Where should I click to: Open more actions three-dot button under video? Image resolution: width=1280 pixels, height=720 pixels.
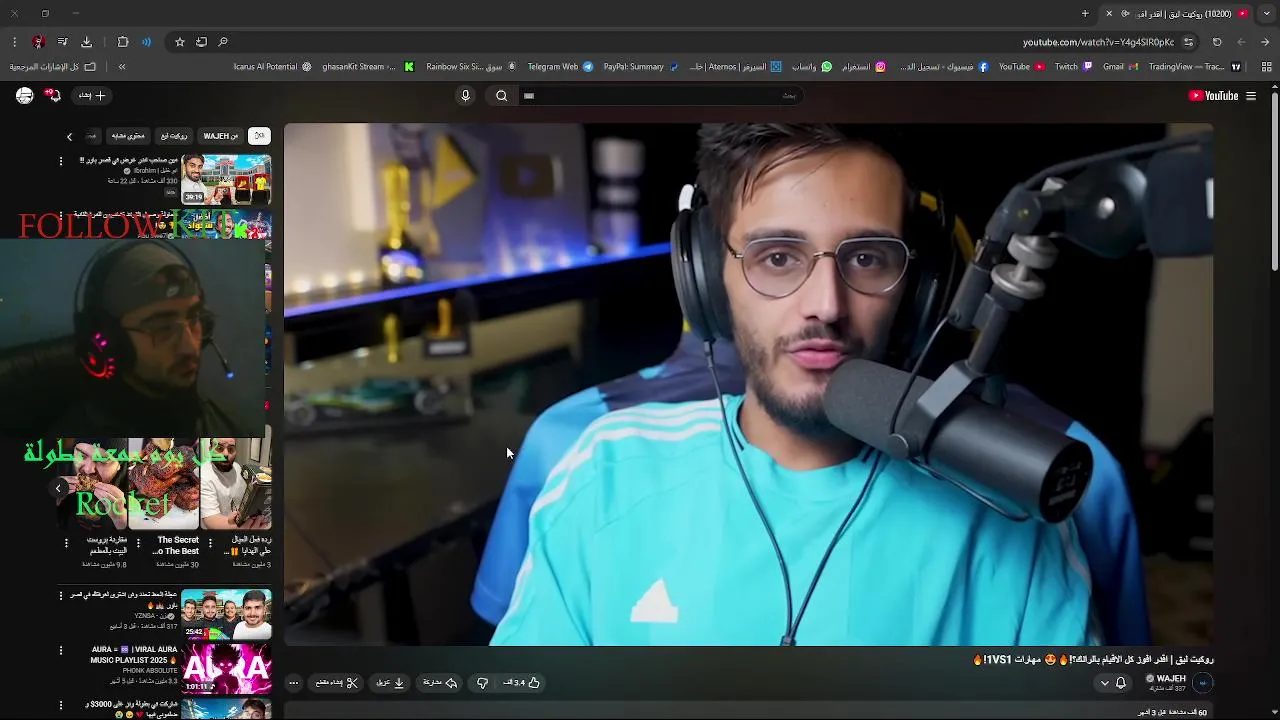click(x=293, y=683)
